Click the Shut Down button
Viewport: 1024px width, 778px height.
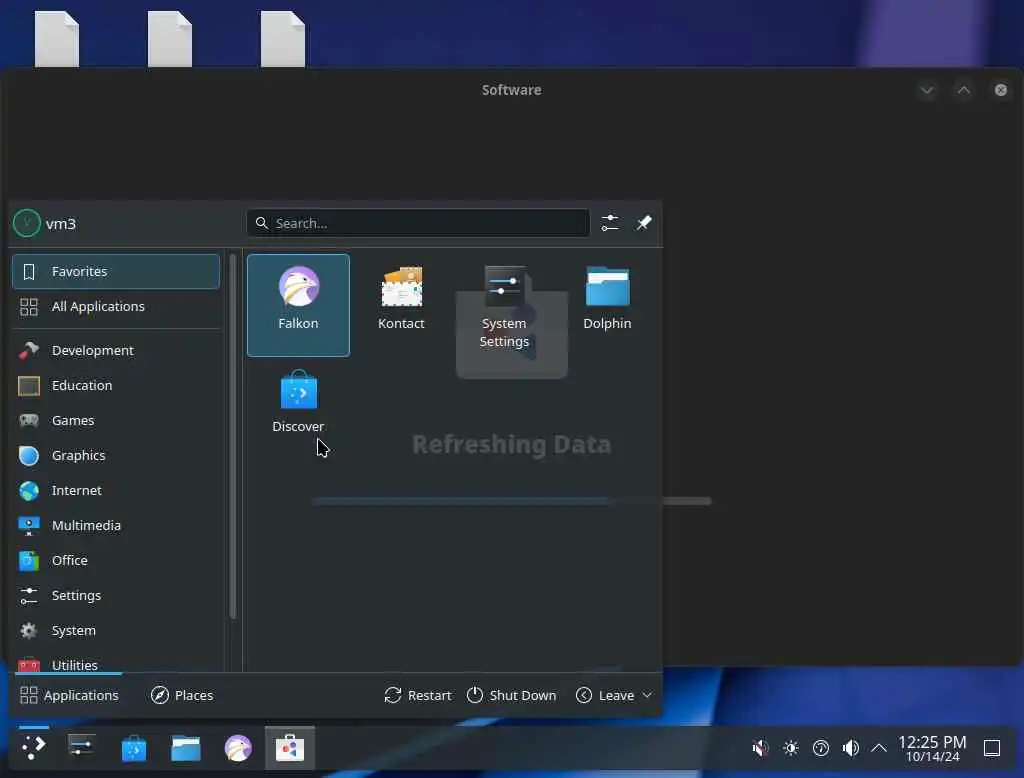coord(512,695)
